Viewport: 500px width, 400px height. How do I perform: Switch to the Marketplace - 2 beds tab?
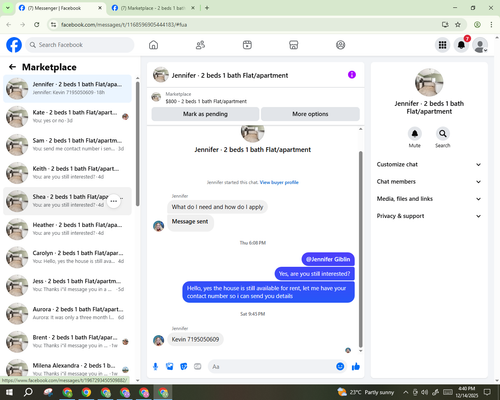[153, 8]
